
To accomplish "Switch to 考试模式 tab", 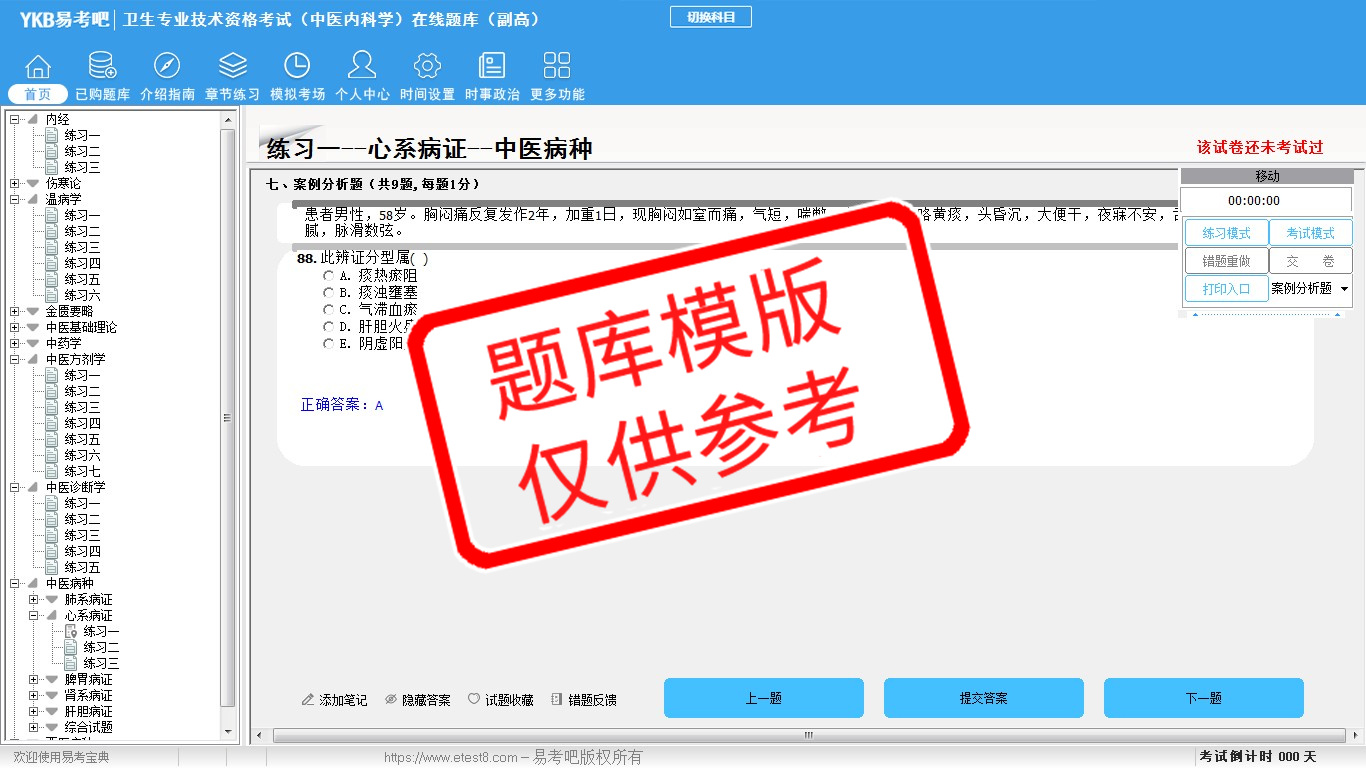I will tap(1310, 233).
